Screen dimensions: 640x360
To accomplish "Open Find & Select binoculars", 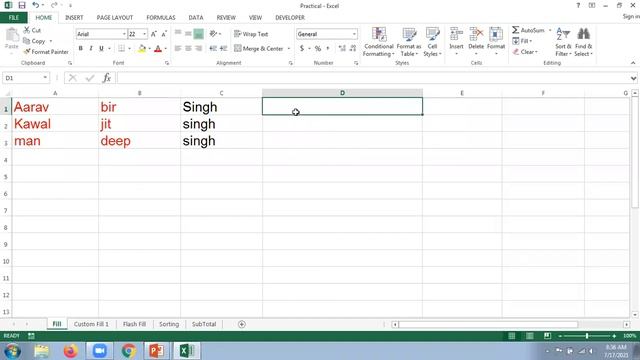I will [x=584, y=42].
